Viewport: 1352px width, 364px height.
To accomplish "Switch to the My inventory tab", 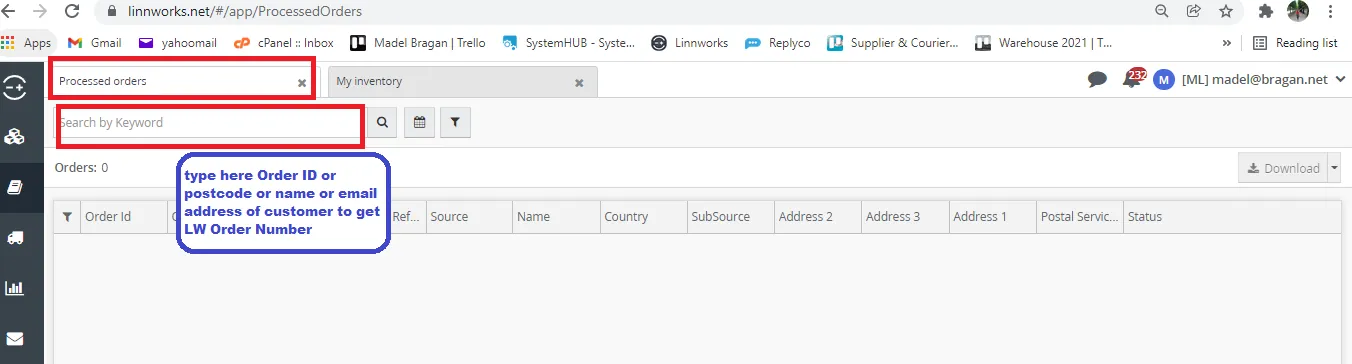I will pos(462,81).
